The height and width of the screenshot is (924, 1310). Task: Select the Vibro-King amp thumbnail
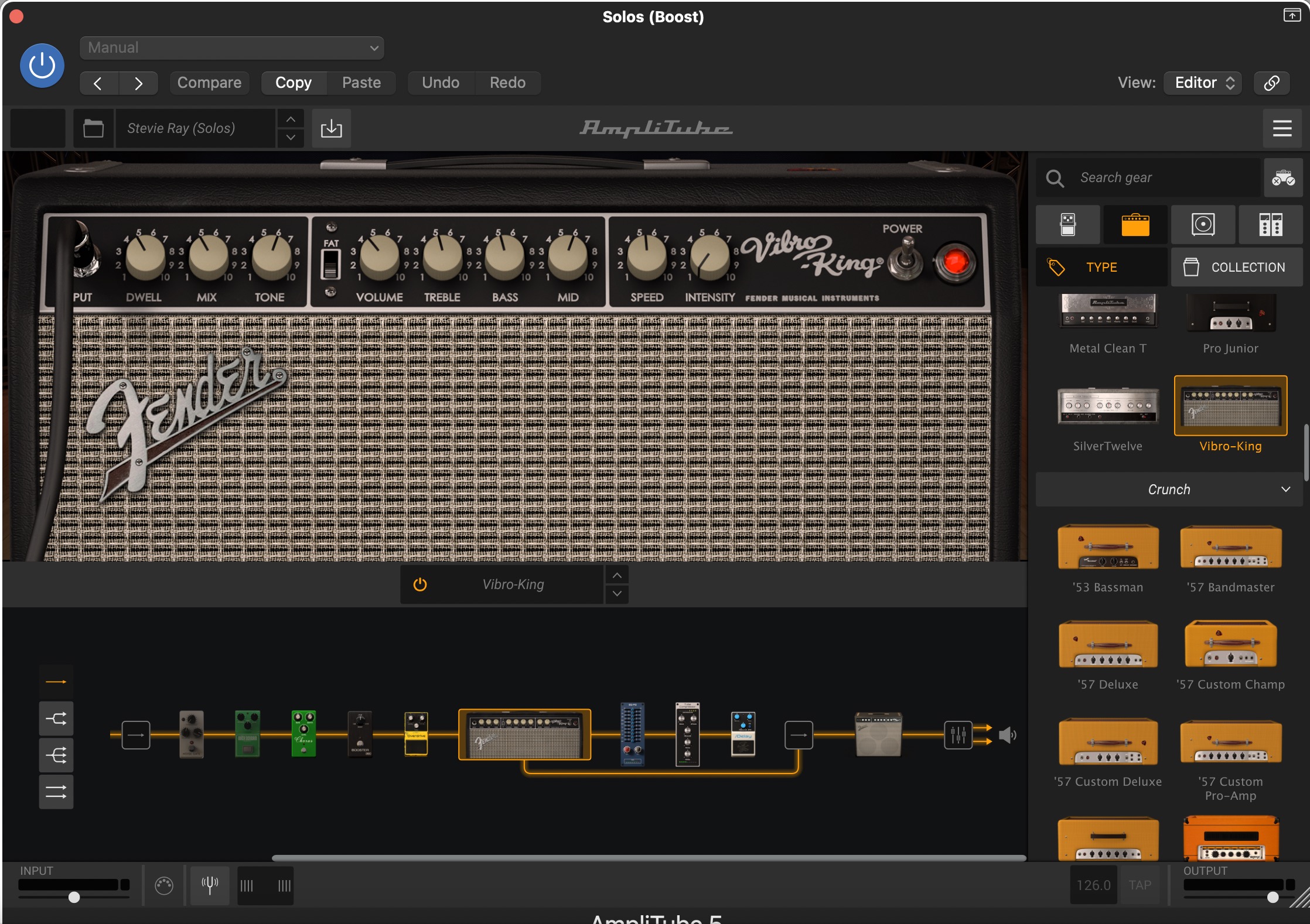tap(1230, 406)
